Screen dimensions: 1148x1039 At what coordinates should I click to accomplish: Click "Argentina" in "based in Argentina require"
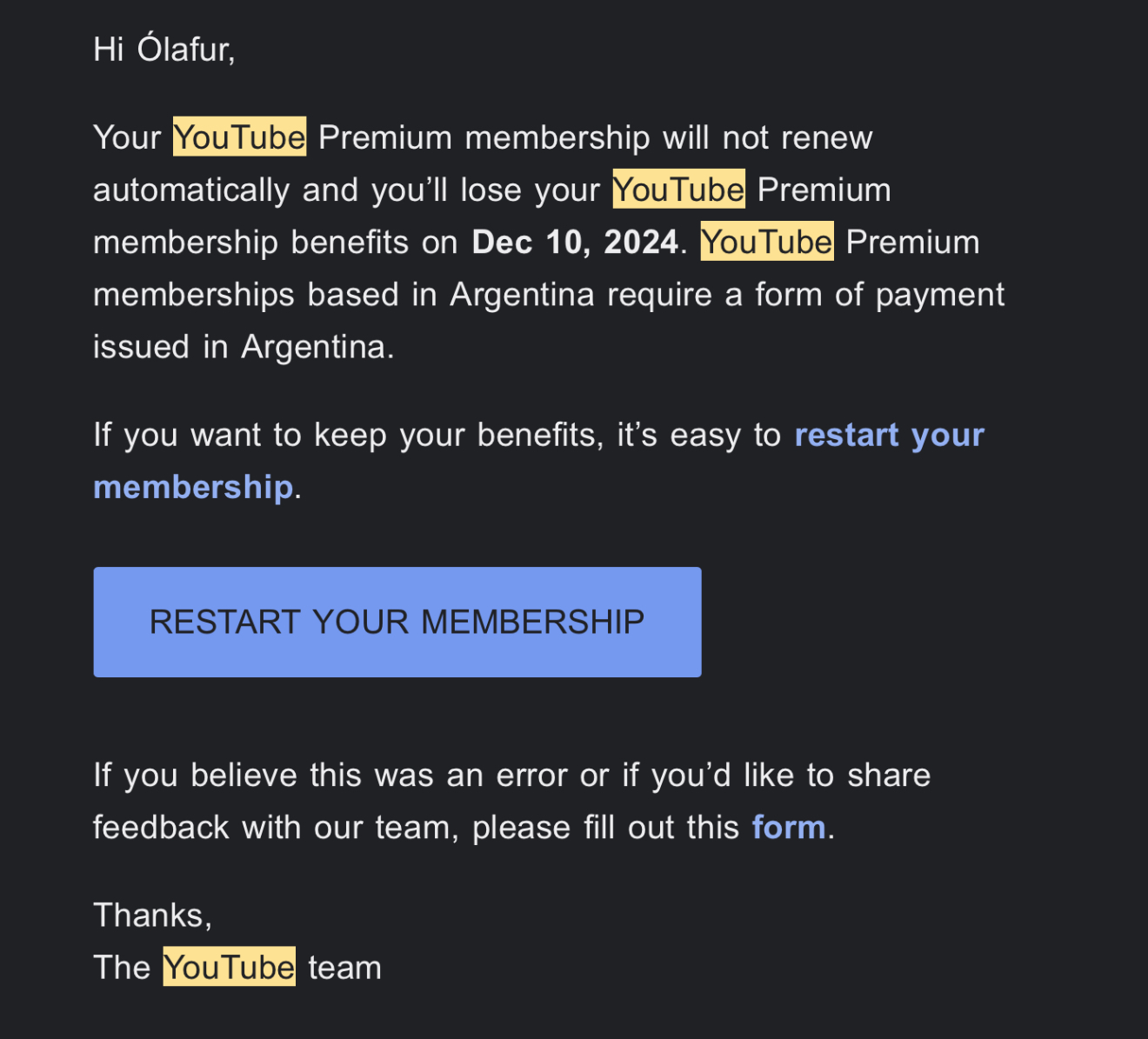[522, 295]
